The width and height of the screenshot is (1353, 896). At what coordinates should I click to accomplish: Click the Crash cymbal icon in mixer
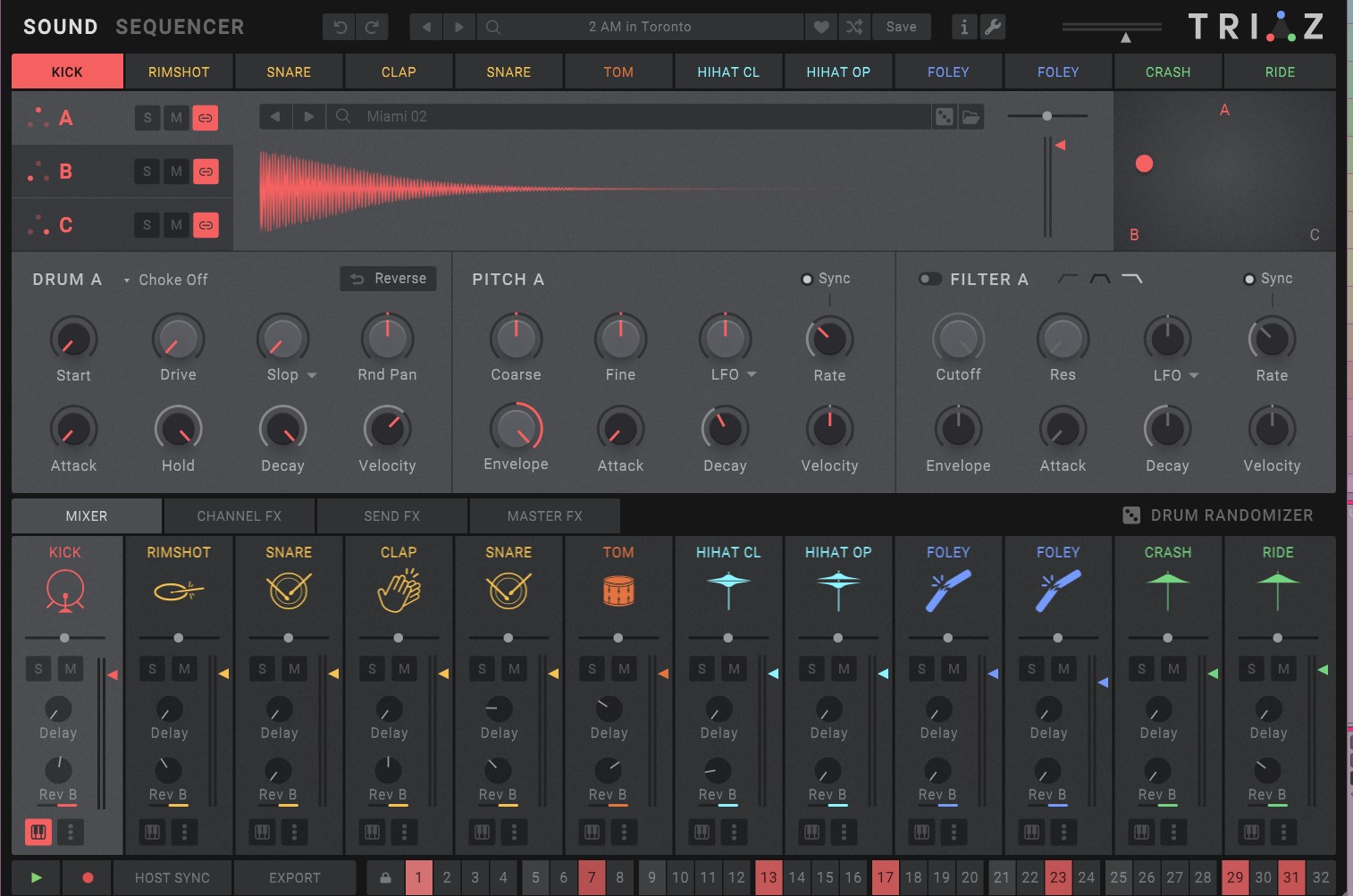pyautogui.click(x=1167, y=590)
